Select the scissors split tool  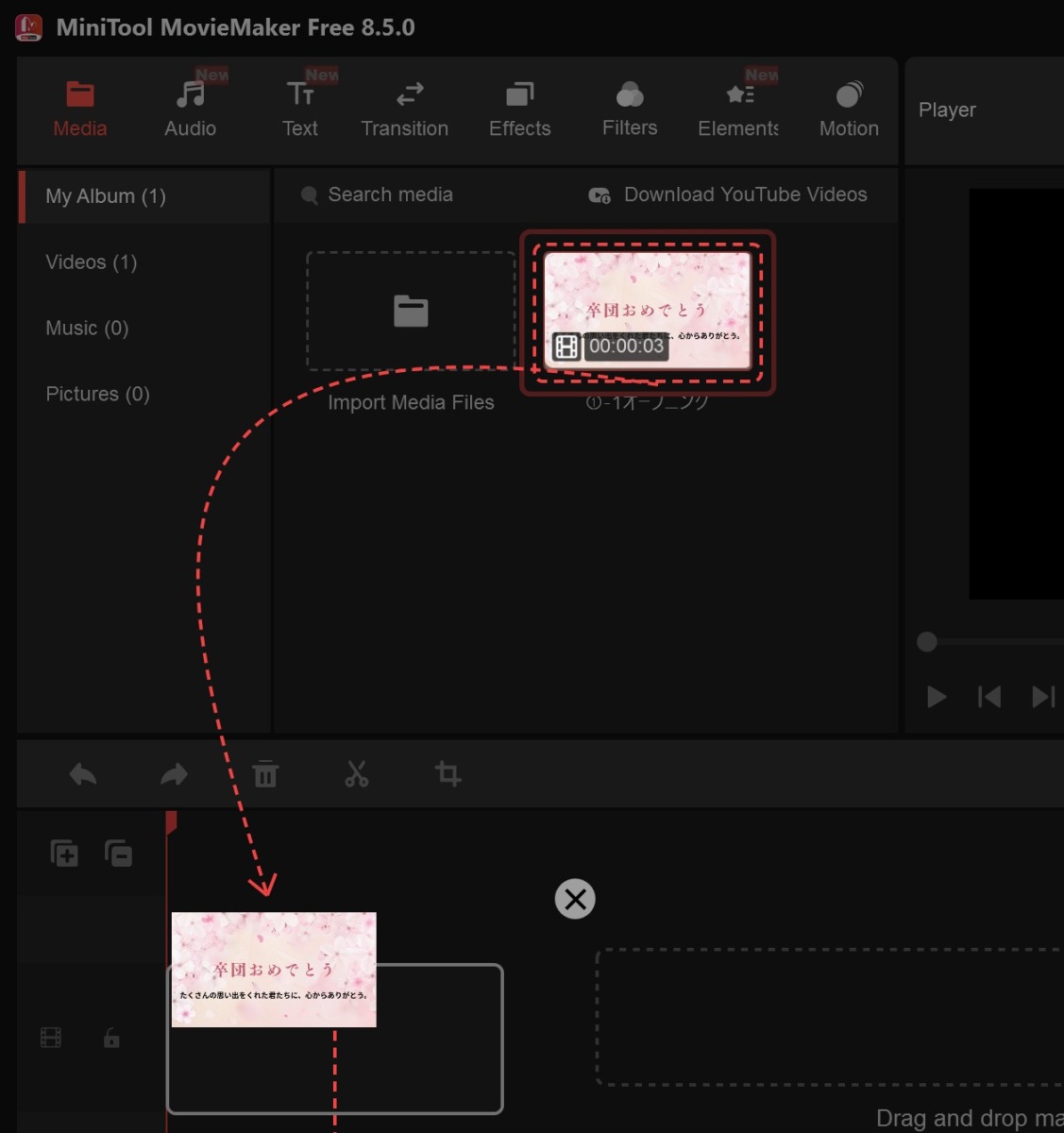click(357, 774)
